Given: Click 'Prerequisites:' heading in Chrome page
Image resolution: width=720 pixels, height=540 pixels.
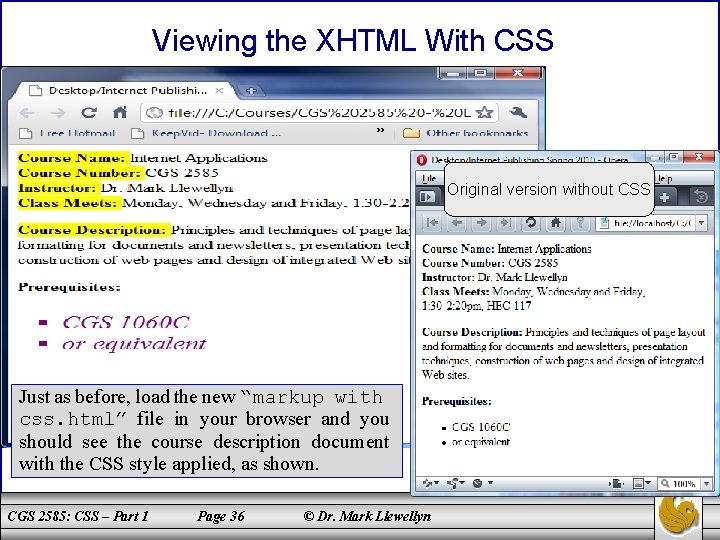Looking at the screenshot, I should (69, 287).
